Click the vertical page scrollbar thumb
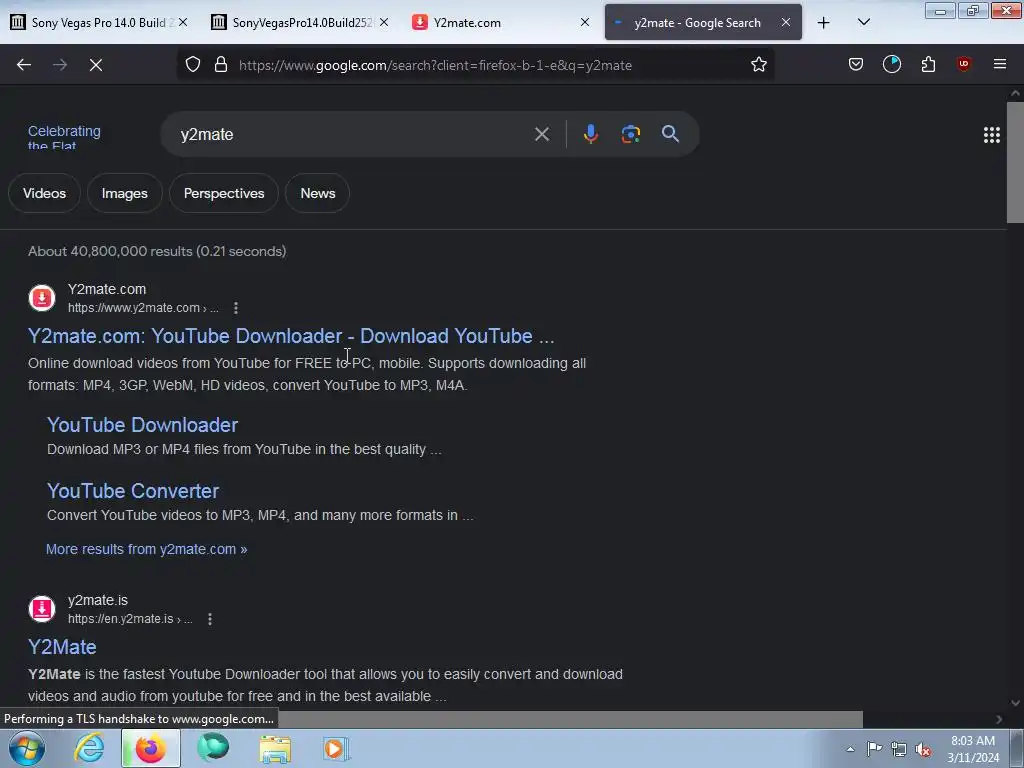Image resolution: width=1024 pixels, height=768 pixels. [x=1015, y=162]
